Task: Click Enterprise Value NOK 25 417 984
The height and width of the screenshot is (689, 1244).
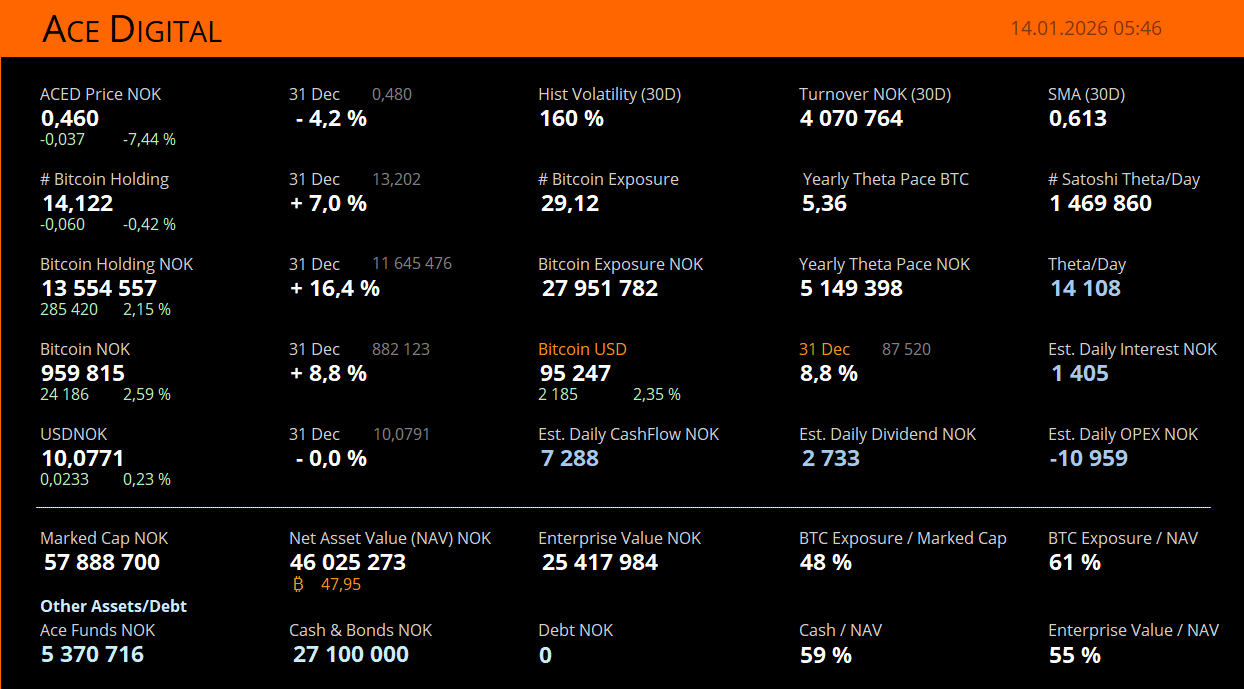Action: coord(600,562)
